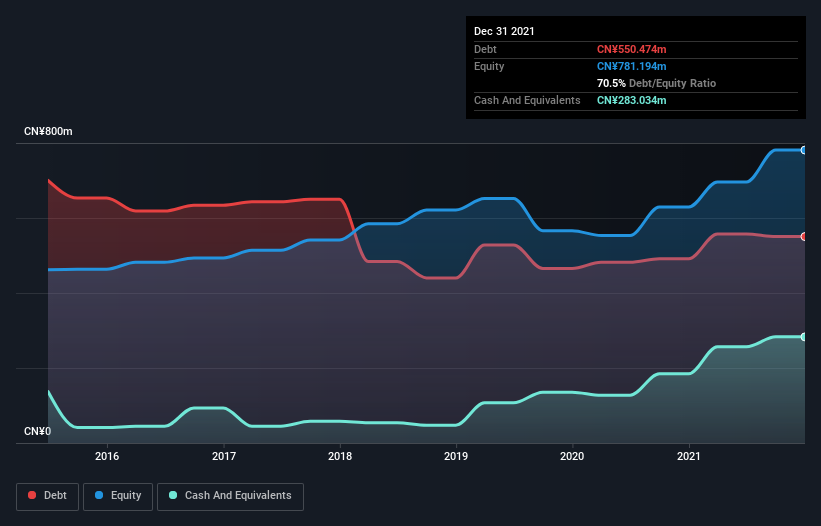Click the Equity value CN¥781.194m

pos(631,66)
